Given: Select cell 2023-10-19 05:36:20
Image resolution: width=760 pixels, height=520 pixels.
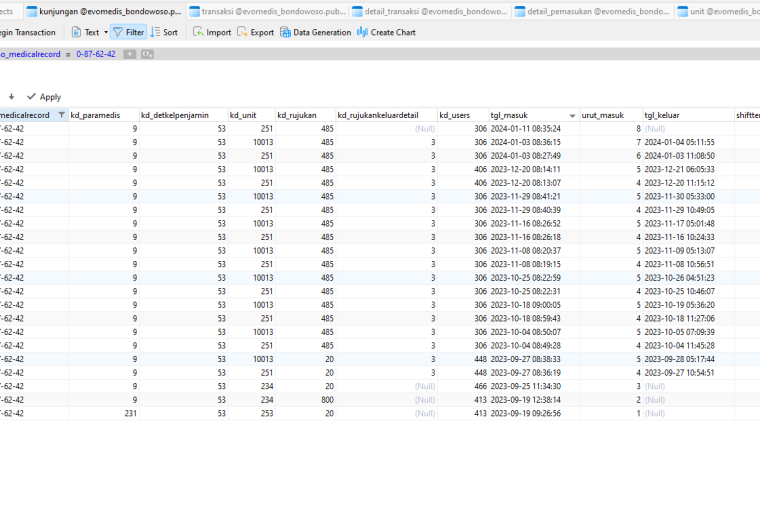Looking at the screenshot, I should point(688,305).
